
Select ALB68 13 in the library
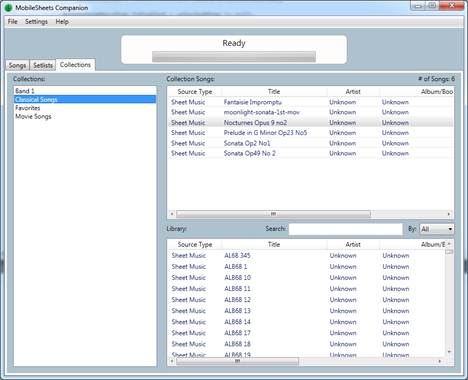tap(307, 311)
